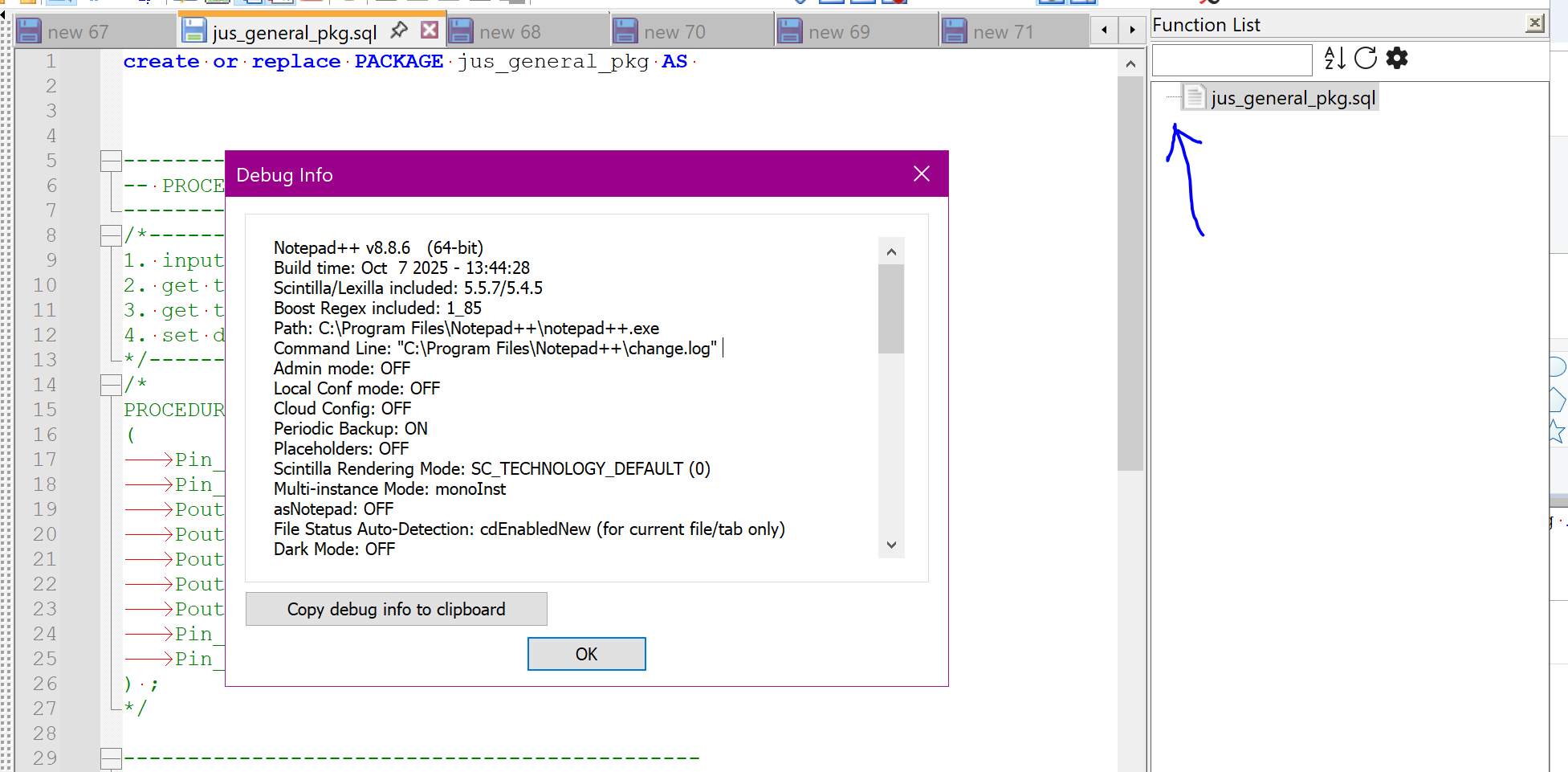Switch to the new 71 tab

pyautogui.click(x=1002, y=32)
